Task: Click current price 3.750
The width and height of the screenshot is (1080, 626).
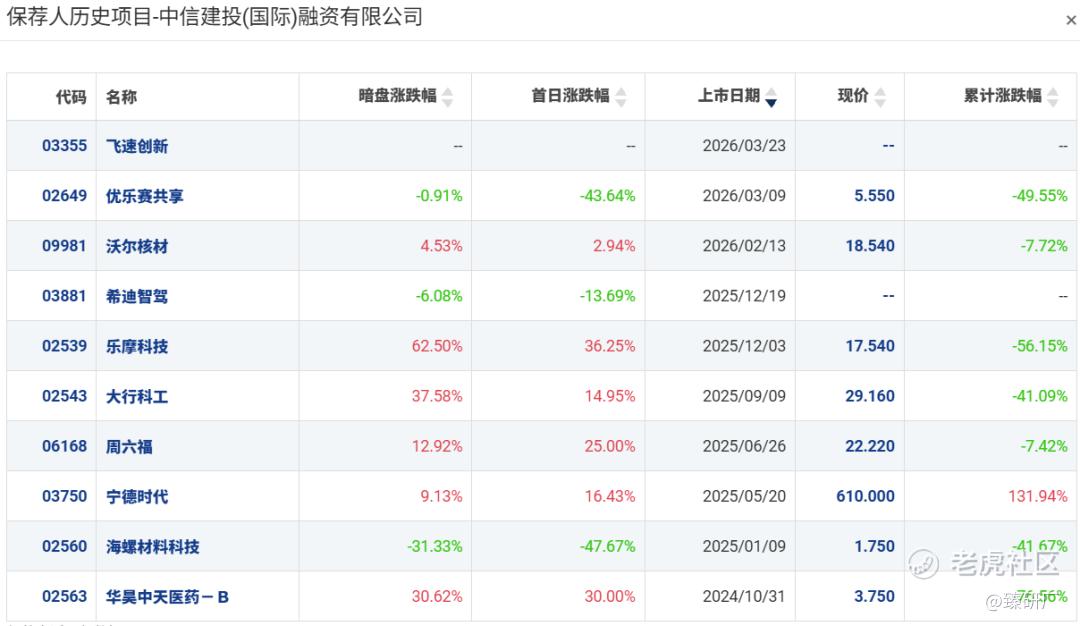Action: click(x=874, y=596)
